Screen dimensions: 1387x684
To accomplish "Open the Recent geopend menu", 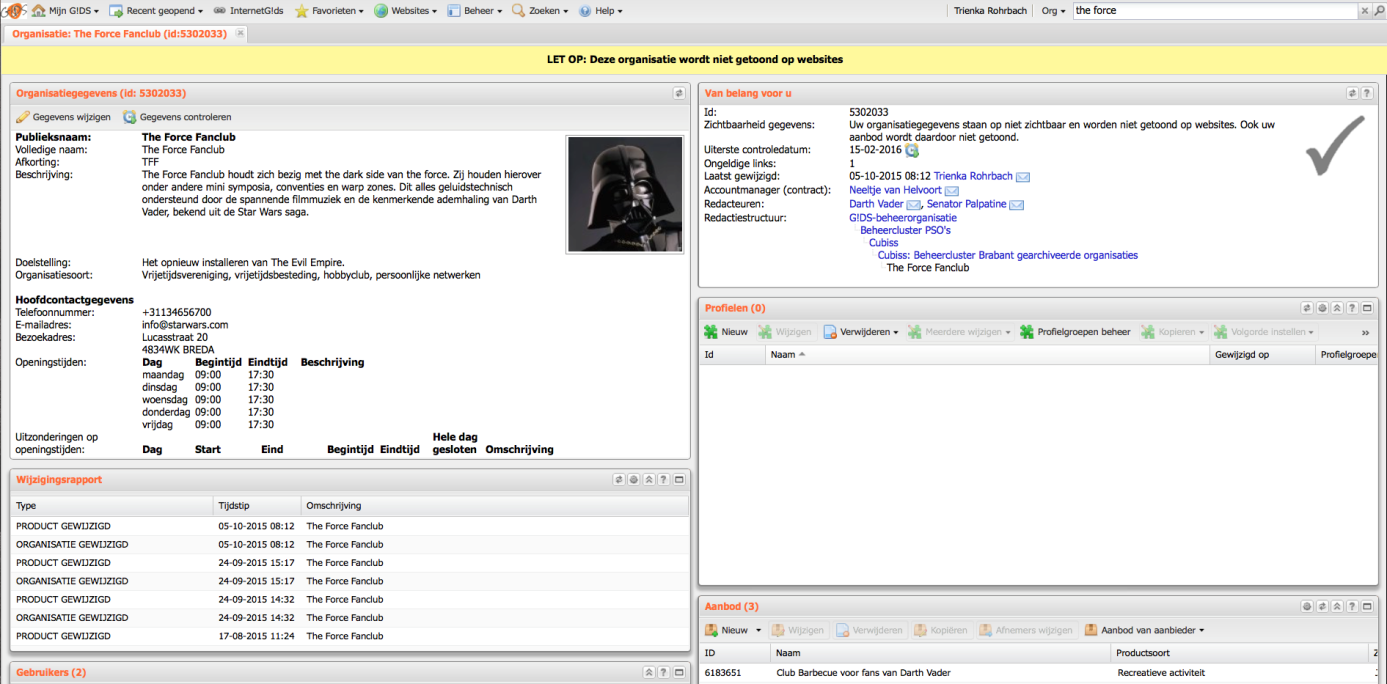I will pos(156,10).
